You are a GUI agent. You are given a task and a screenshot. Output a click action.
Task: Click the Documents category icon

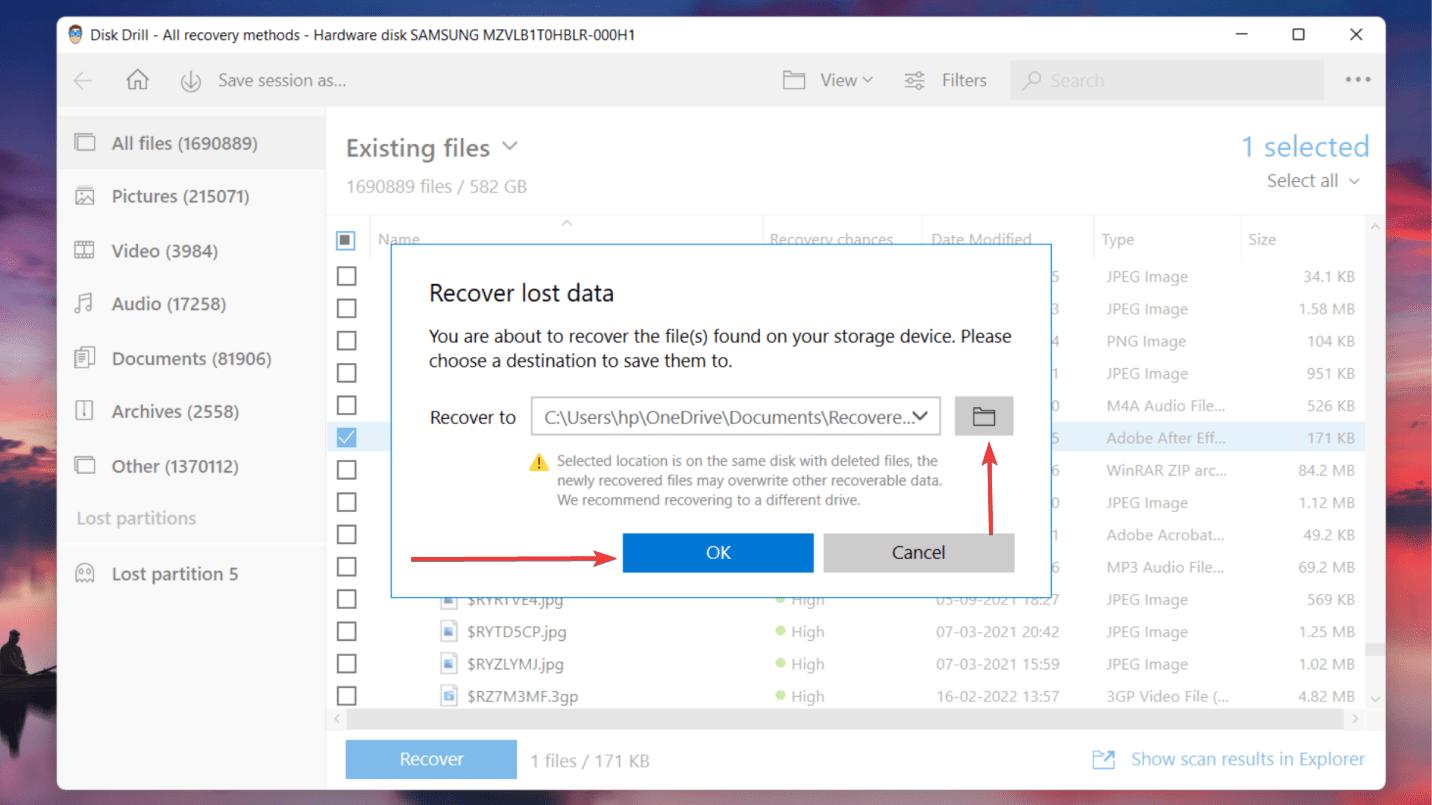pyautogui.click(x=85, y=357)
